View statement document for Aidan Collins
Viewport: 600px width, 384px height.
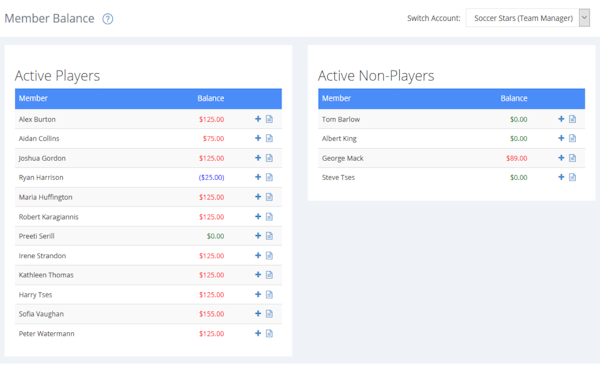pyautogui.click(x=269, y=138)
